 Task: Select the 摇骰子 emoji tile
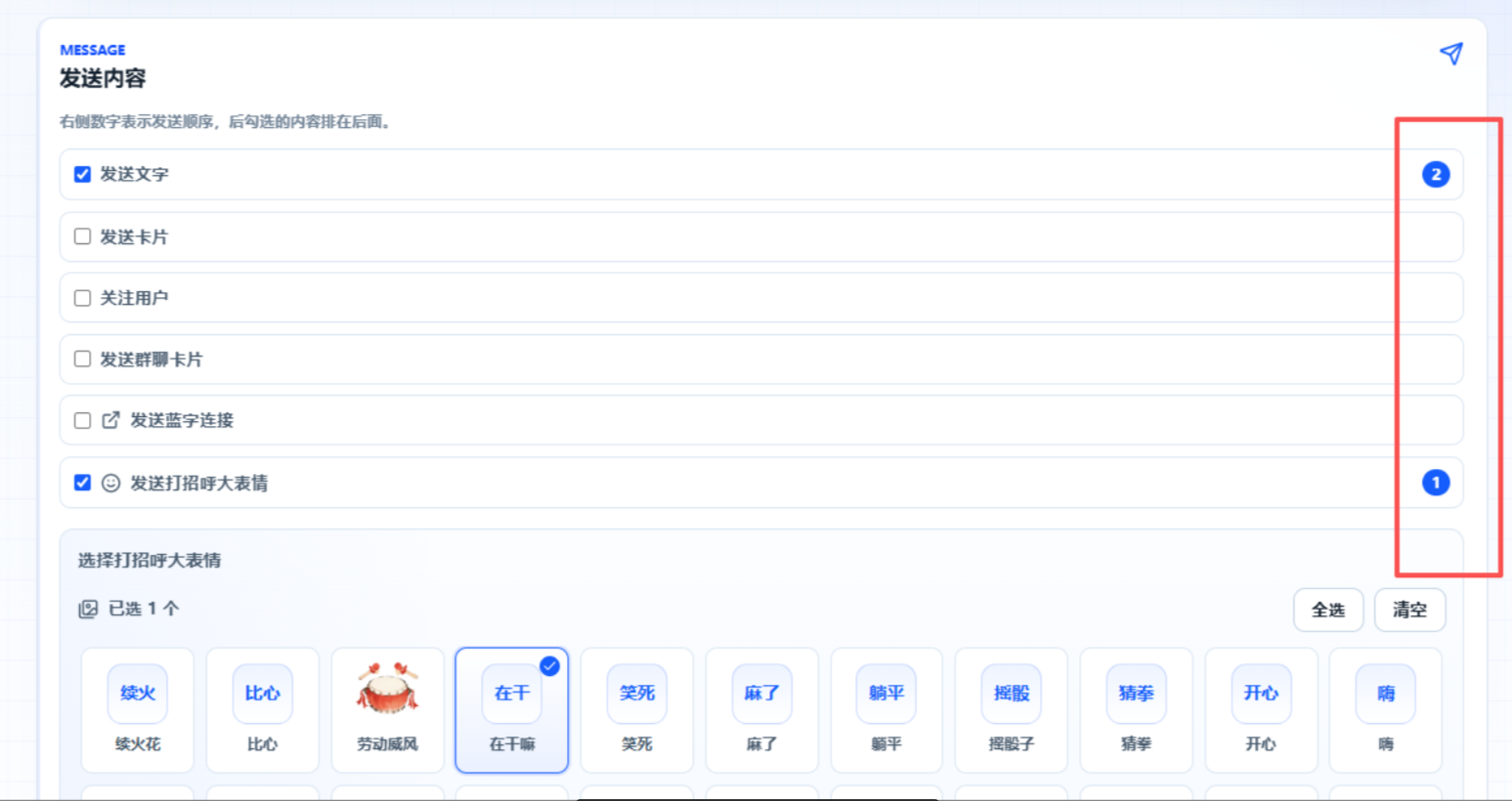[1012, 710]
